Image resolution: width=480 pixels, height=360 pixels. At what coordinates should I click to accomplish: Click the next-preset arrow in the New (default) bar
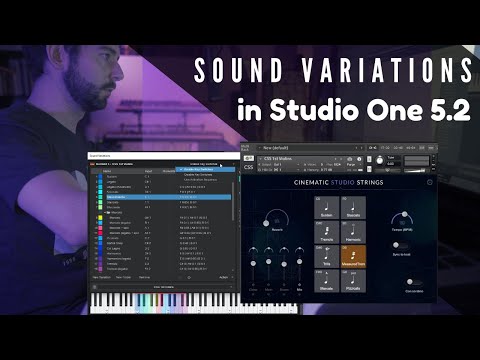pyautogui.click(x=361, y=148)
